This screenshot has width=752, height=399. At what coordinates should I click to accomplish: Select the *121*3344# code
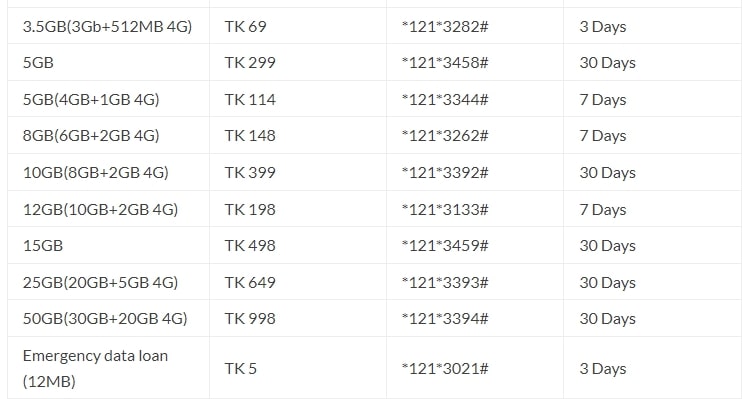[x=445, y=99]
